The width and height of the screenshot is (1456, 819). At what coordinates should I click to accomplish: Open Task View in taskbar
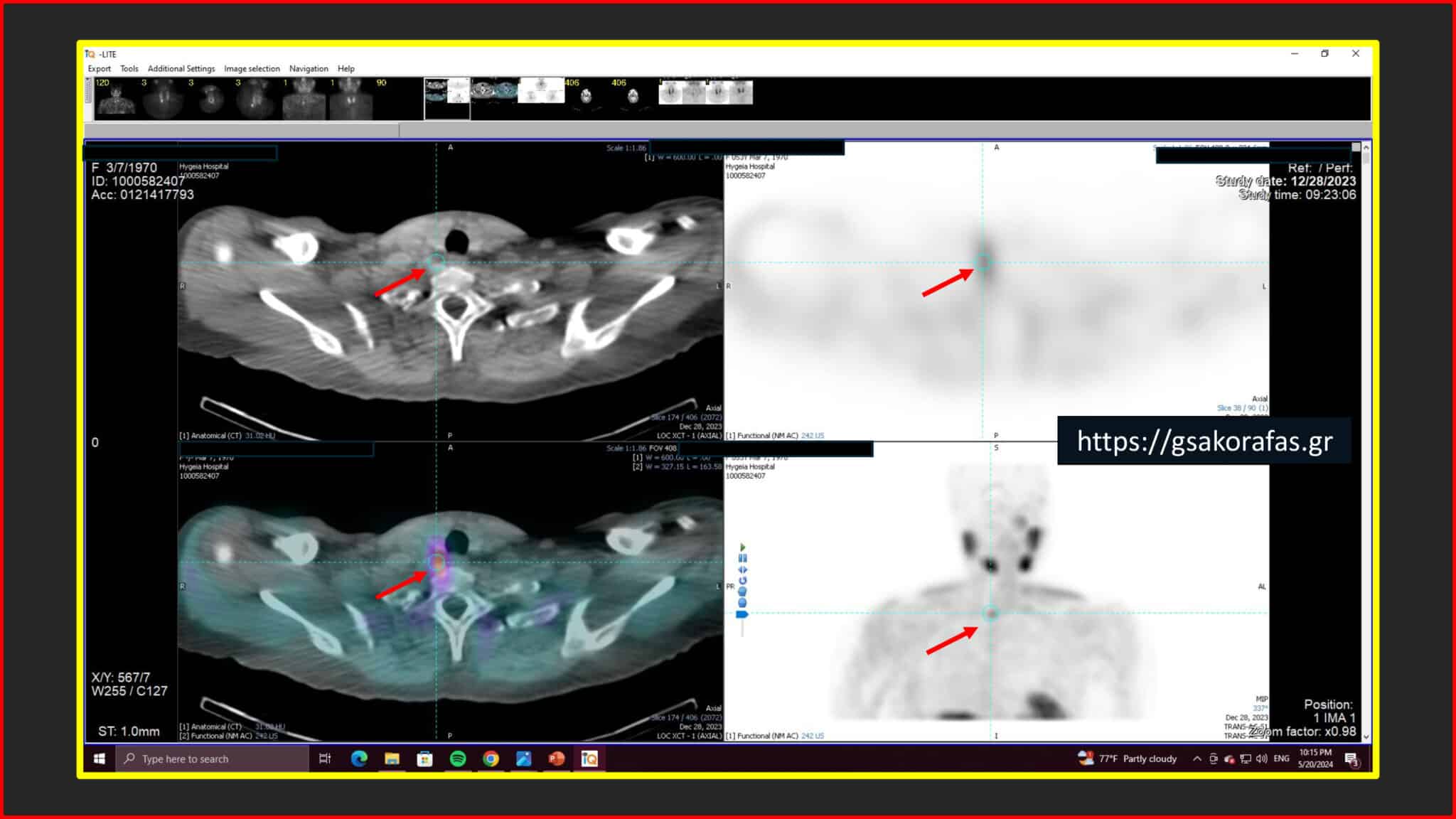point(325,759)
